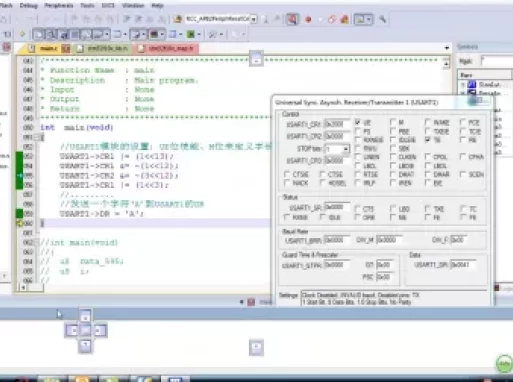
Task: Click the yellow show-next-statement arrow icon
Action: click(22, 34)
